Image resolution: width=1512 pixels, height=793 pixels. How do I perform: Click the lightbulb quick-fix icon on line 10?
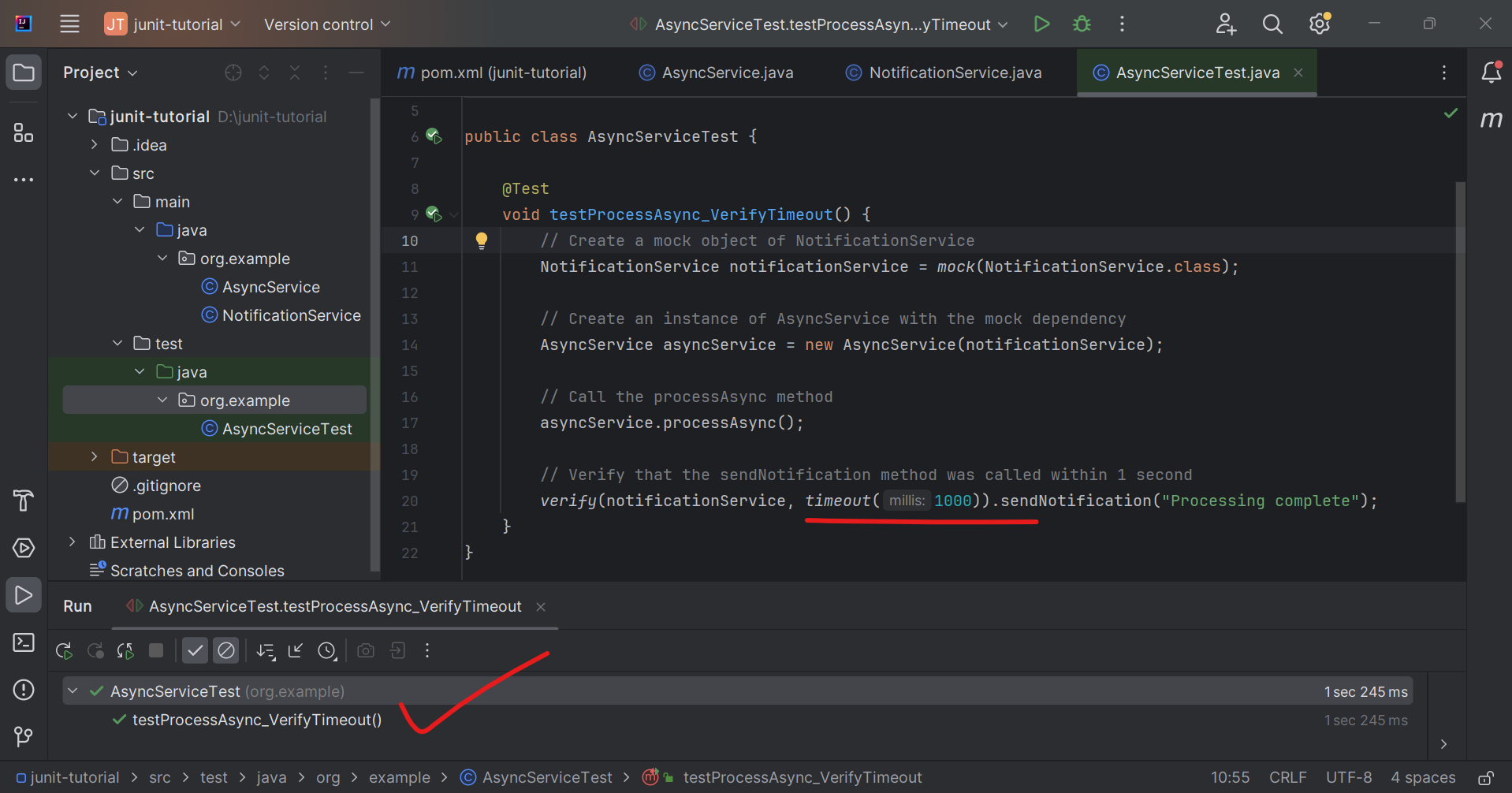(x=481, y=240)
